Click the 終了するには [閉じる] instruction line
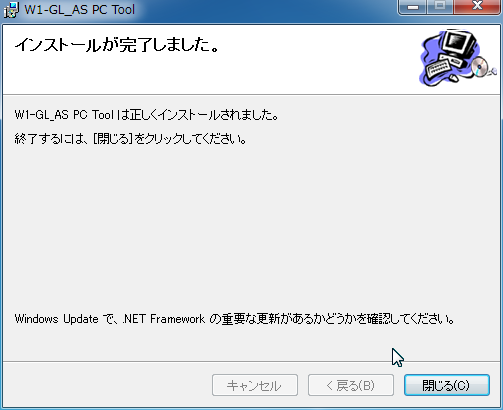Viewport: 503px width, 410px height. (x=131, y=139)
